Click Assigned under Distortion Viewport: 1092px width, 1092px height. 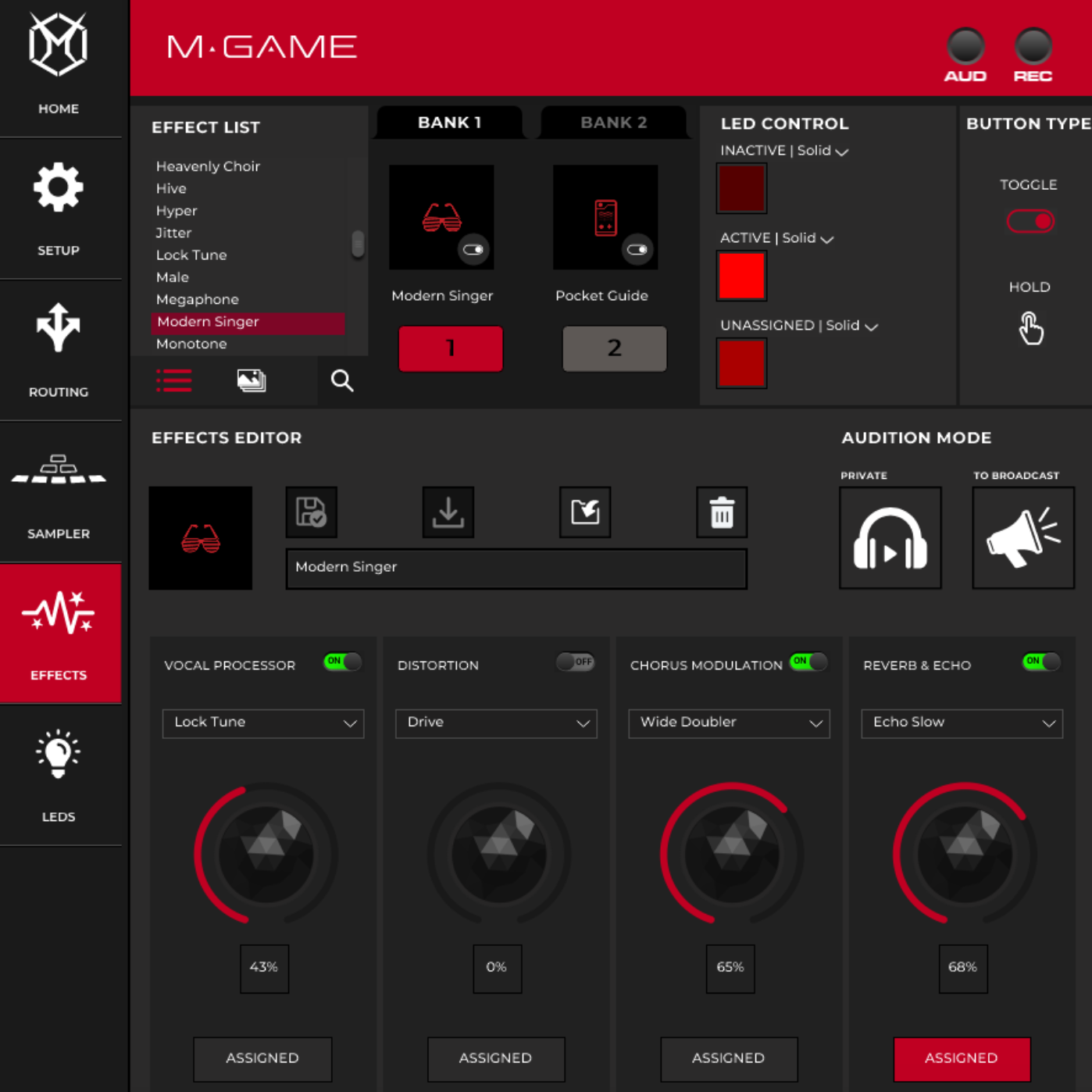tap(496, 1058)
